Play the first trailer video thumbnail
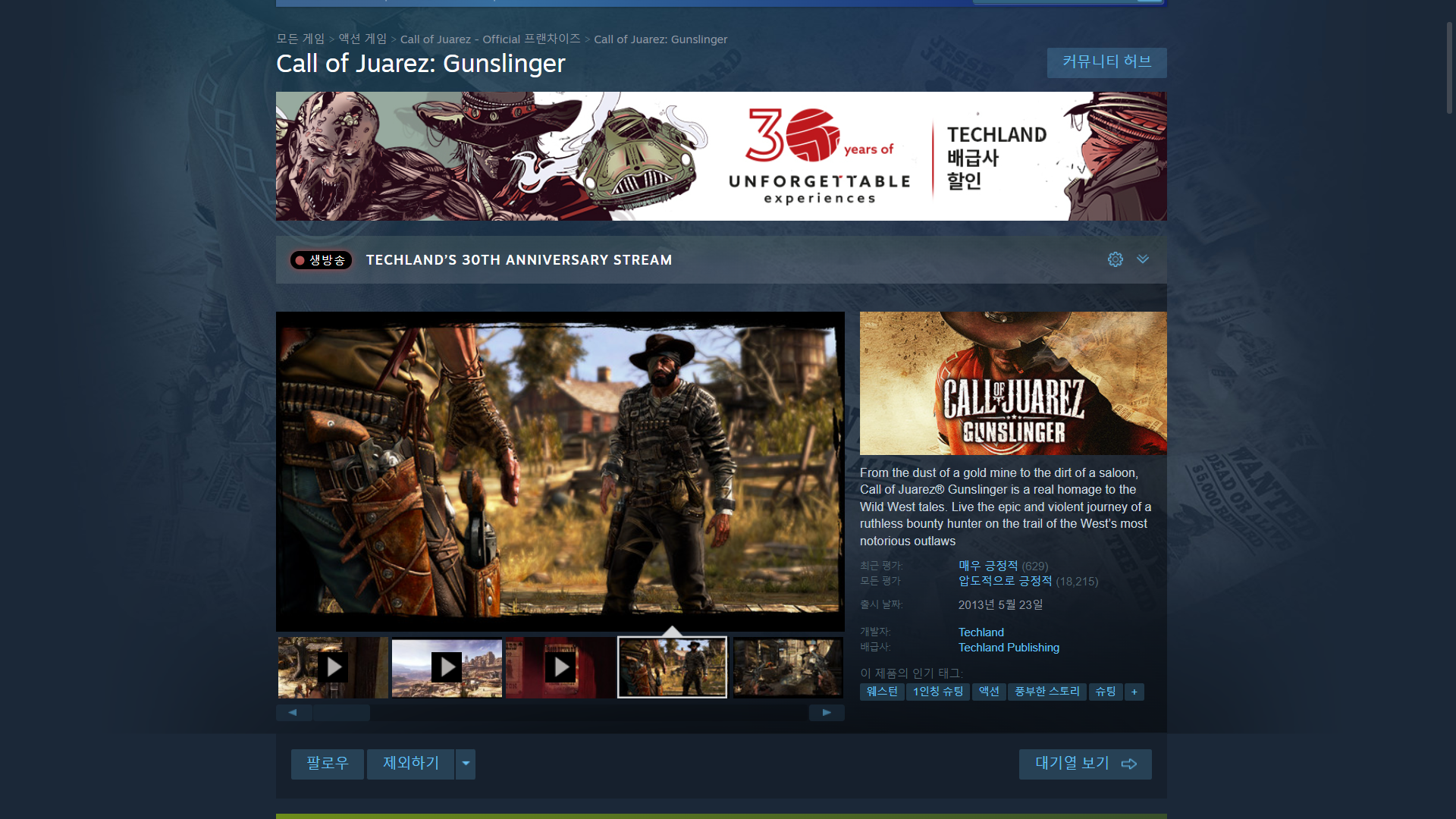This screenshot has height=819, width=1456. click(333, 667)
